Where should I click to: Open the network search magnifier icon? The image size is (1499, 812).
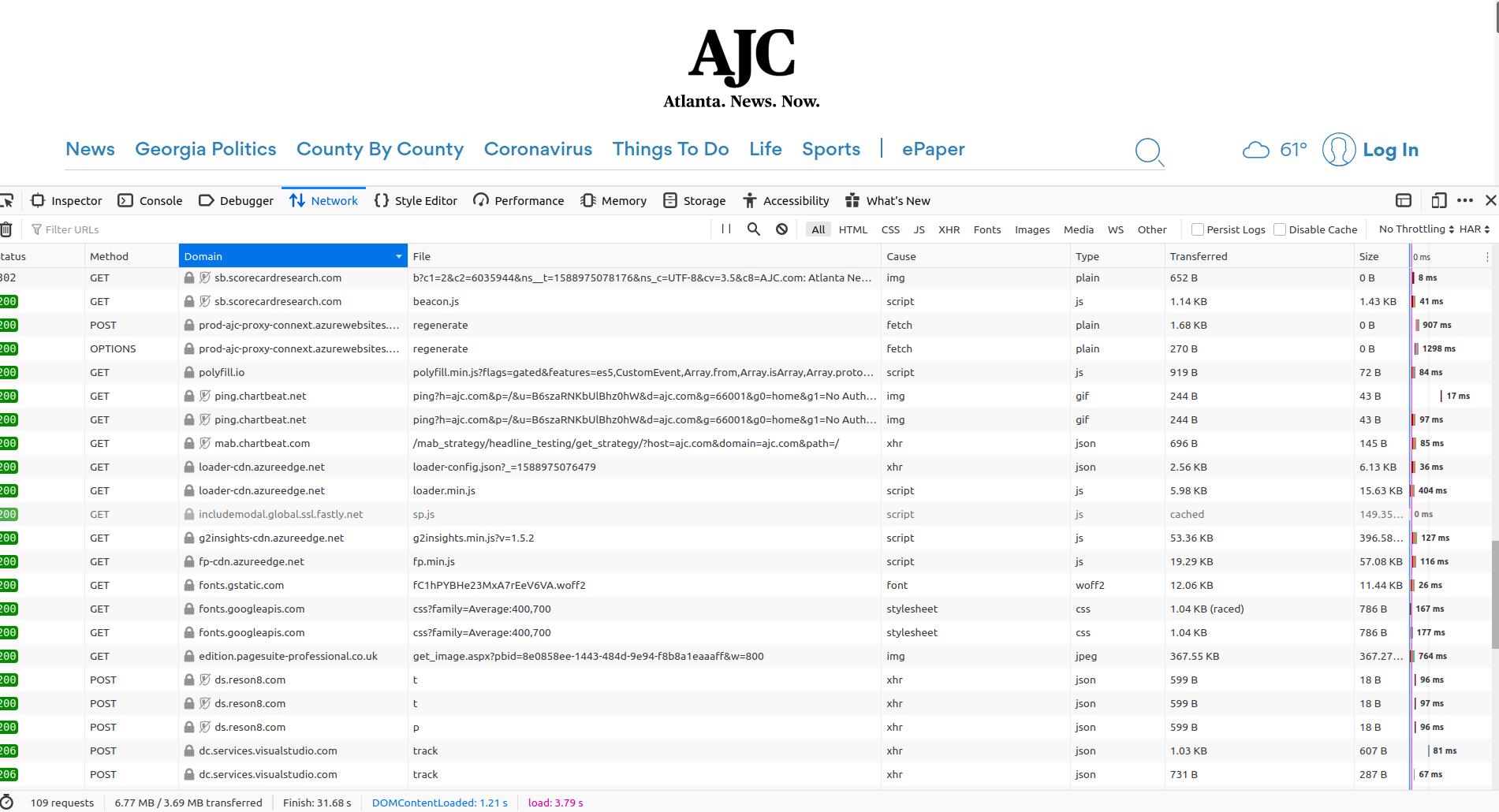[x=754, y=229]
